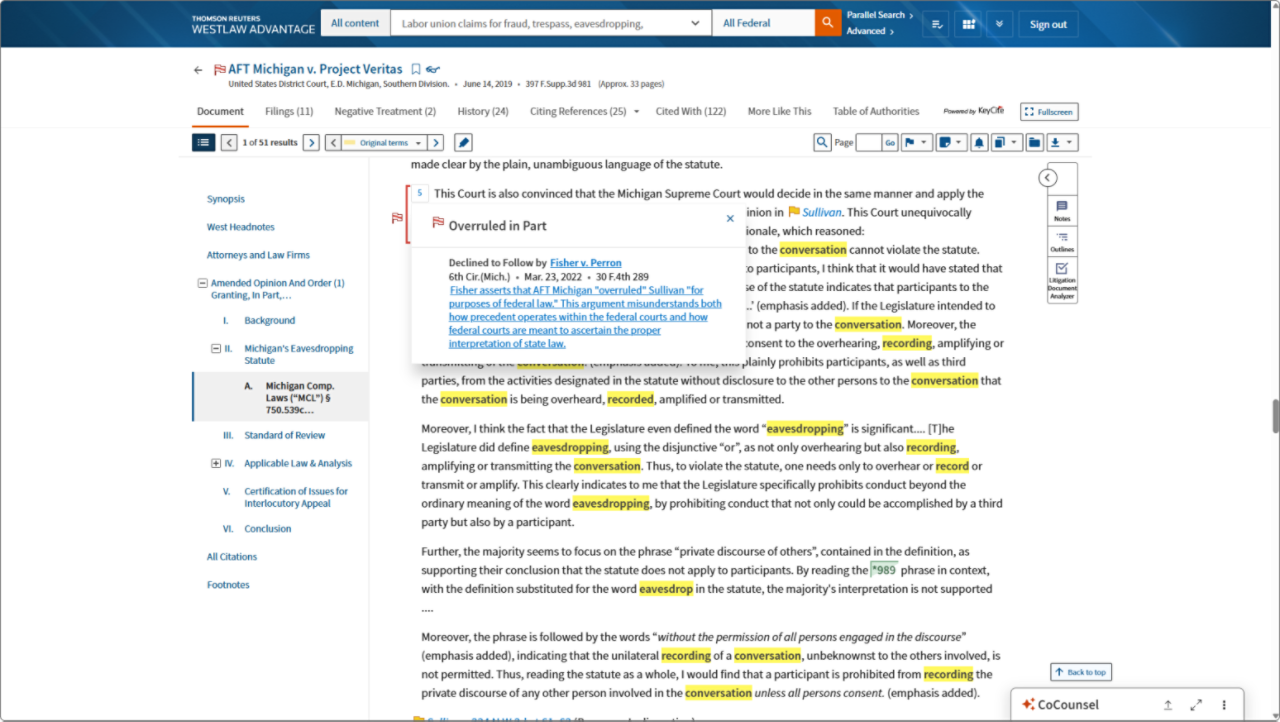Viewport: 1280px width, 722px height.
Task: Open the Citing References (25) tab
Action: (x=578, y=111)
